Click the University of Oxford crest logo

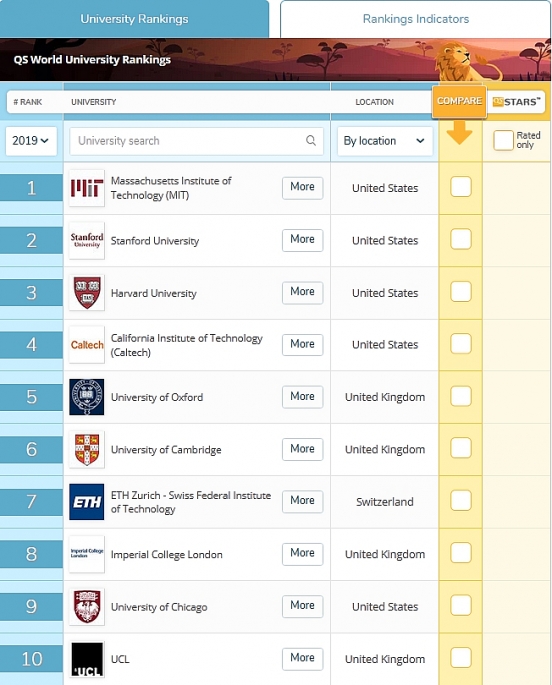click(87, 397)
